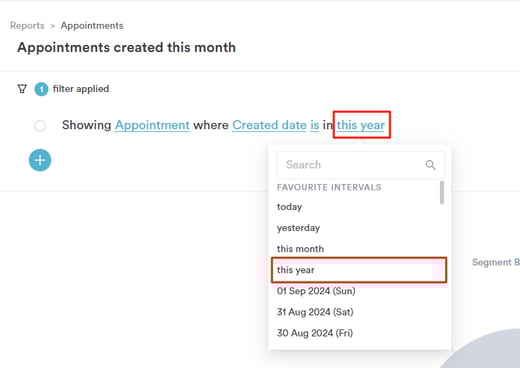
Task: Click the blue filter count badge
Action: (x=41, y=89)
